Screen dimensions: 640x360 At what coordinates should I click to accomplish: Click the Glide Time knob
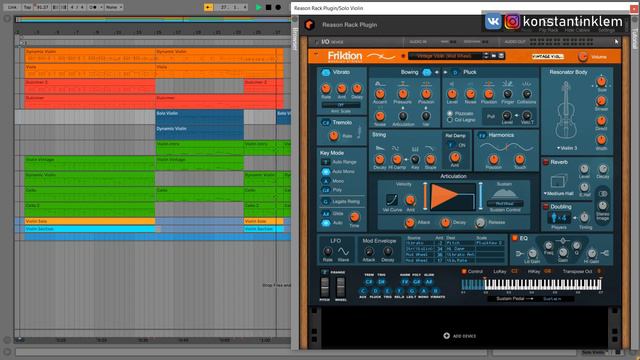click(x=354, y=217)
